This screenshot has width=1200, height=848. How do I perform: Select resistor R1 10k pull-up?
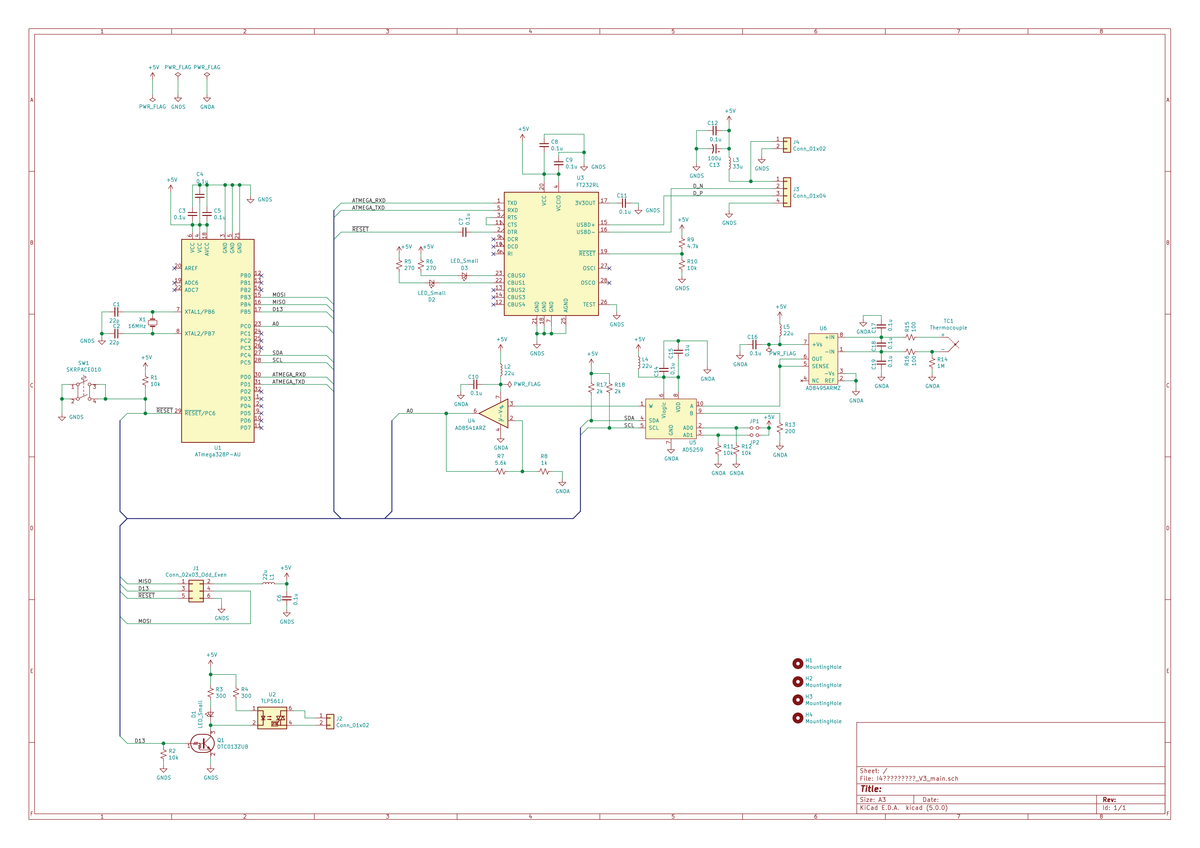coord(146,380)
